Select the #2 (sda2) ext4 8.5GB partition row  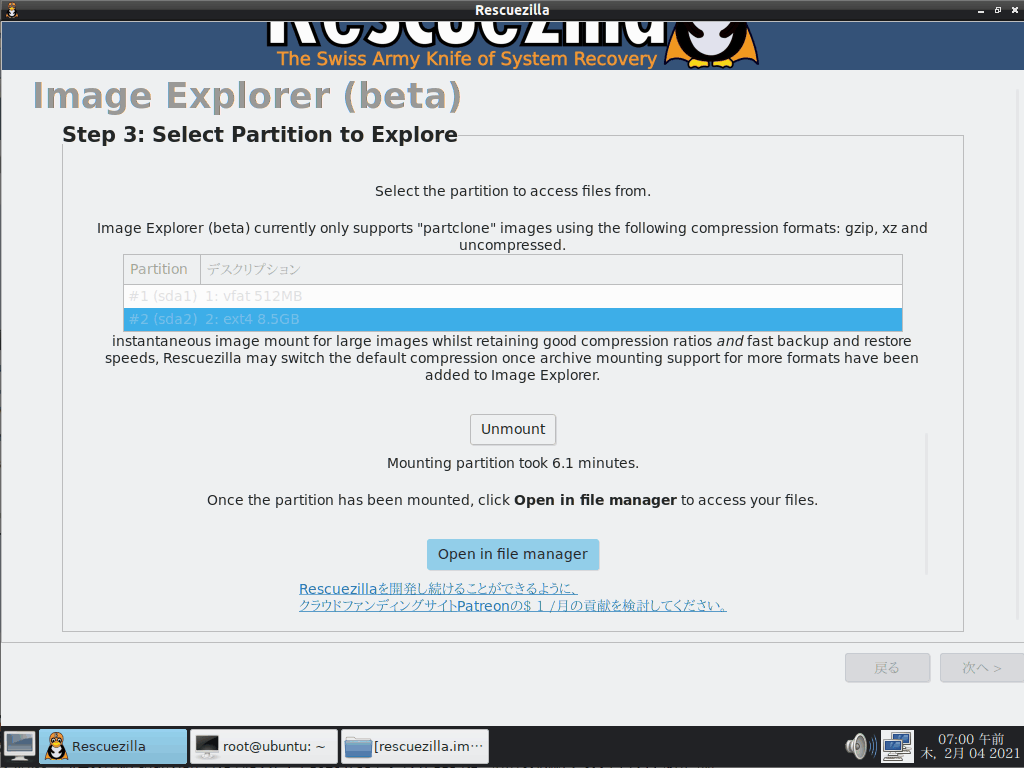pos(513,319)
